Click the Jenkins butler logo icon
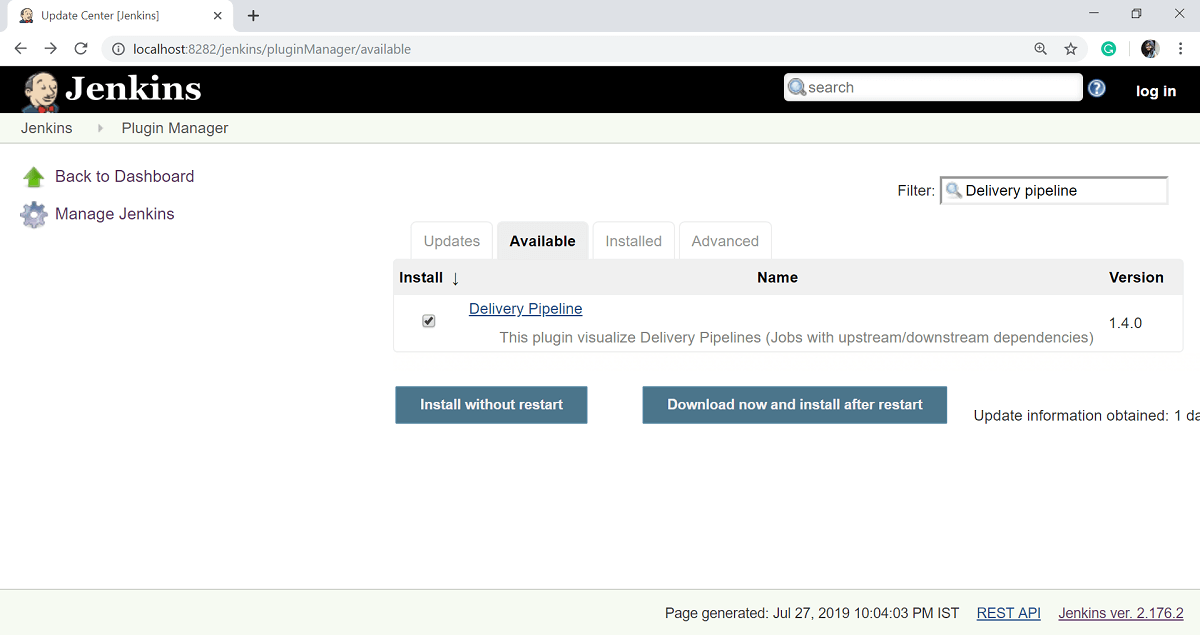The height and width of the screenshot is (635, 1200). (x=40, y=92)
